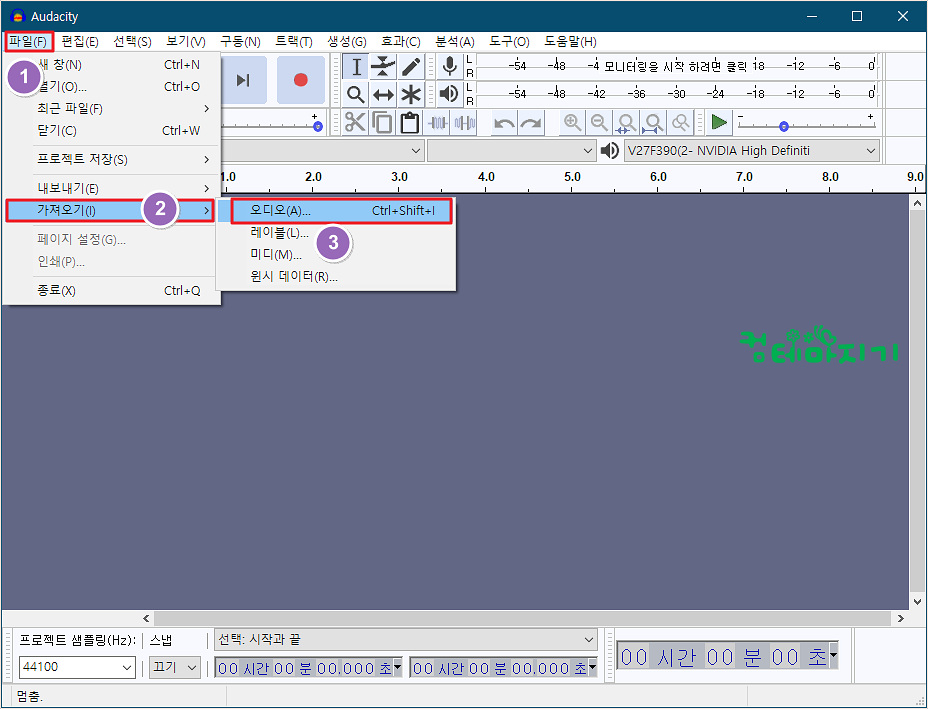Screen dimensions: 928x709
Task: Click the horizontal scrollbar left arrow
Action: (146, 618)
